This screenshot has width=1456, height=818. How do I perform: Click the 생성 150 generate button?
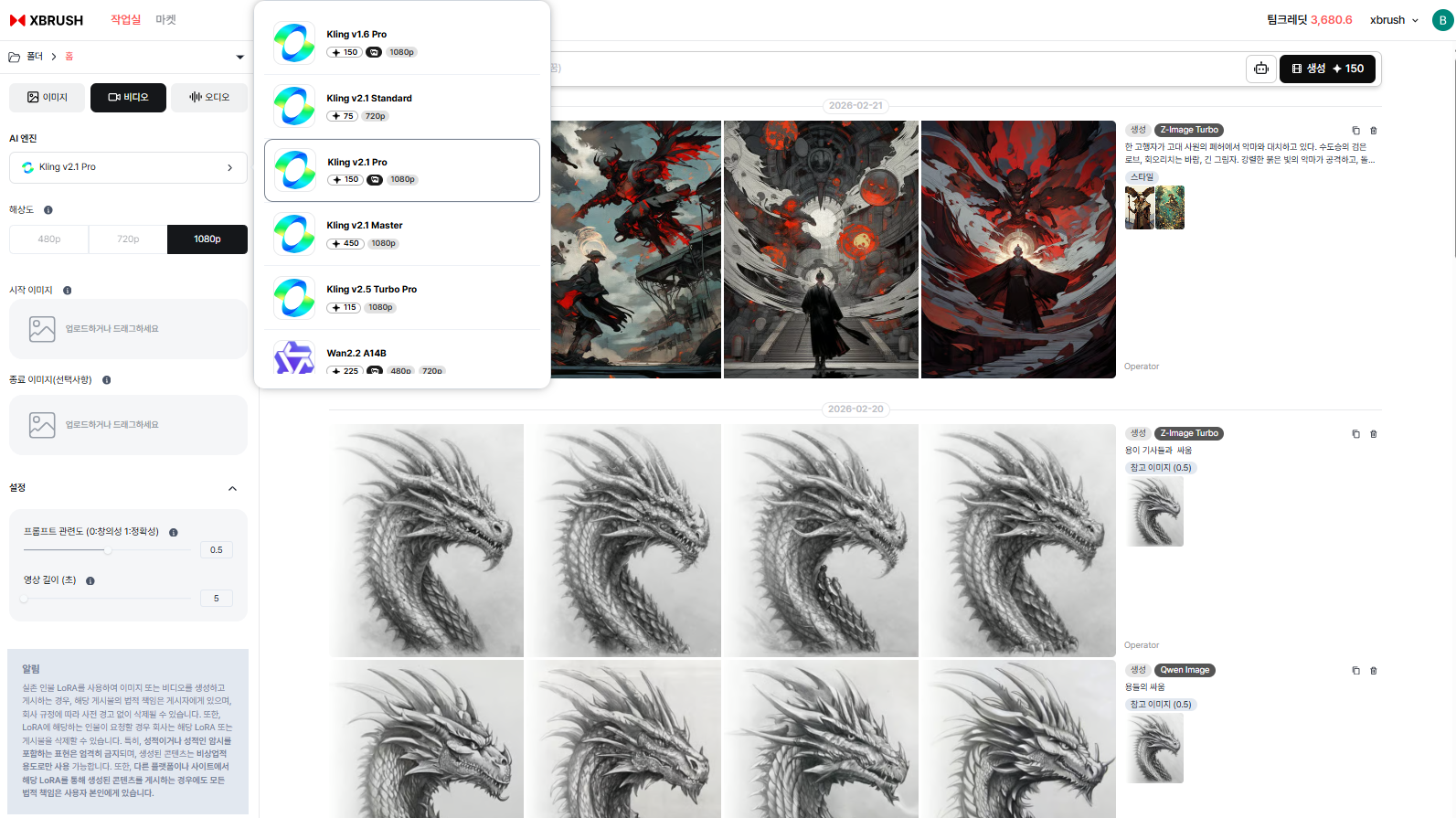[x=1327, y=69]
